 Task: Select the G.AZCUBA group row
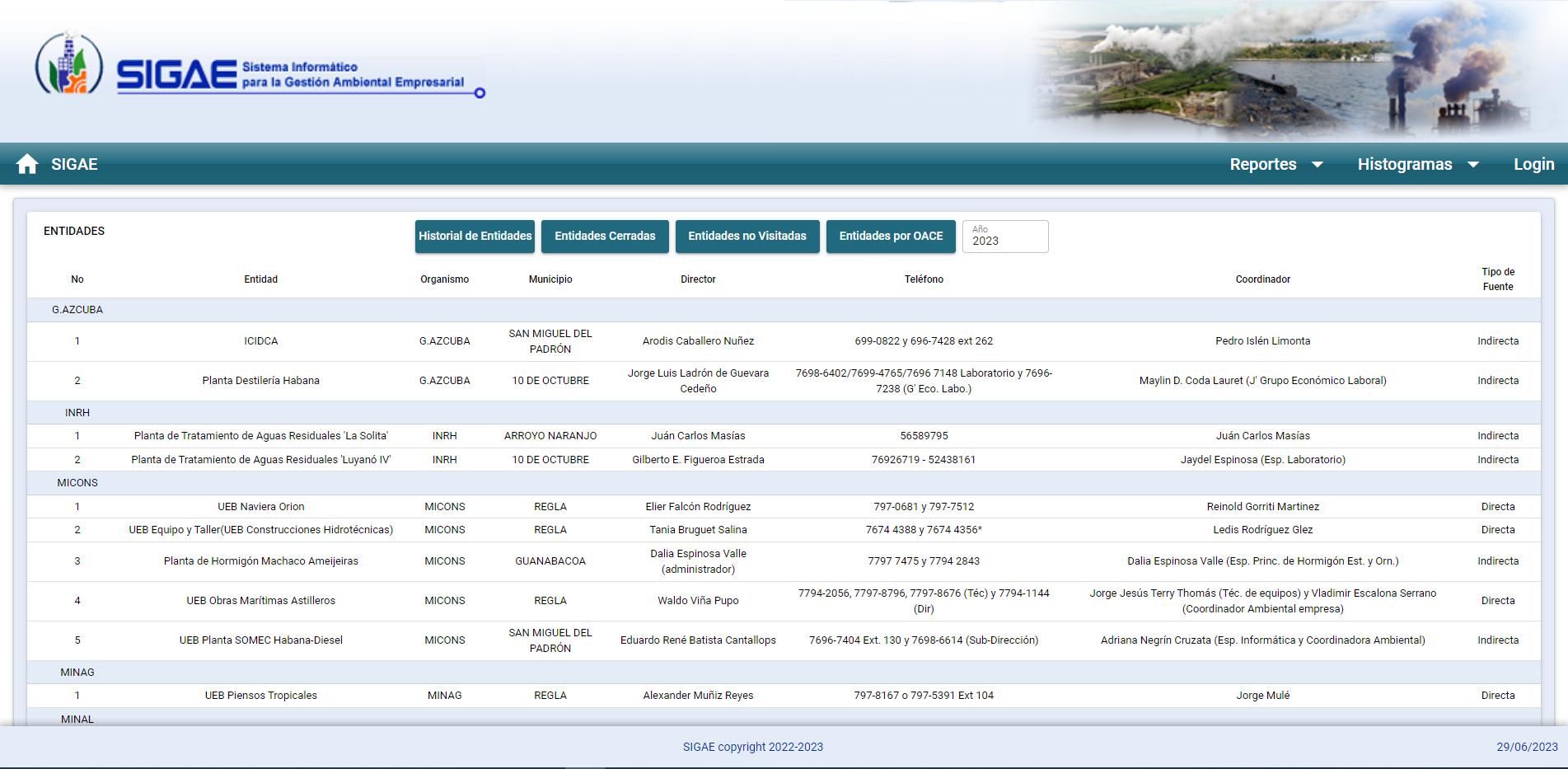coord(784,310)
